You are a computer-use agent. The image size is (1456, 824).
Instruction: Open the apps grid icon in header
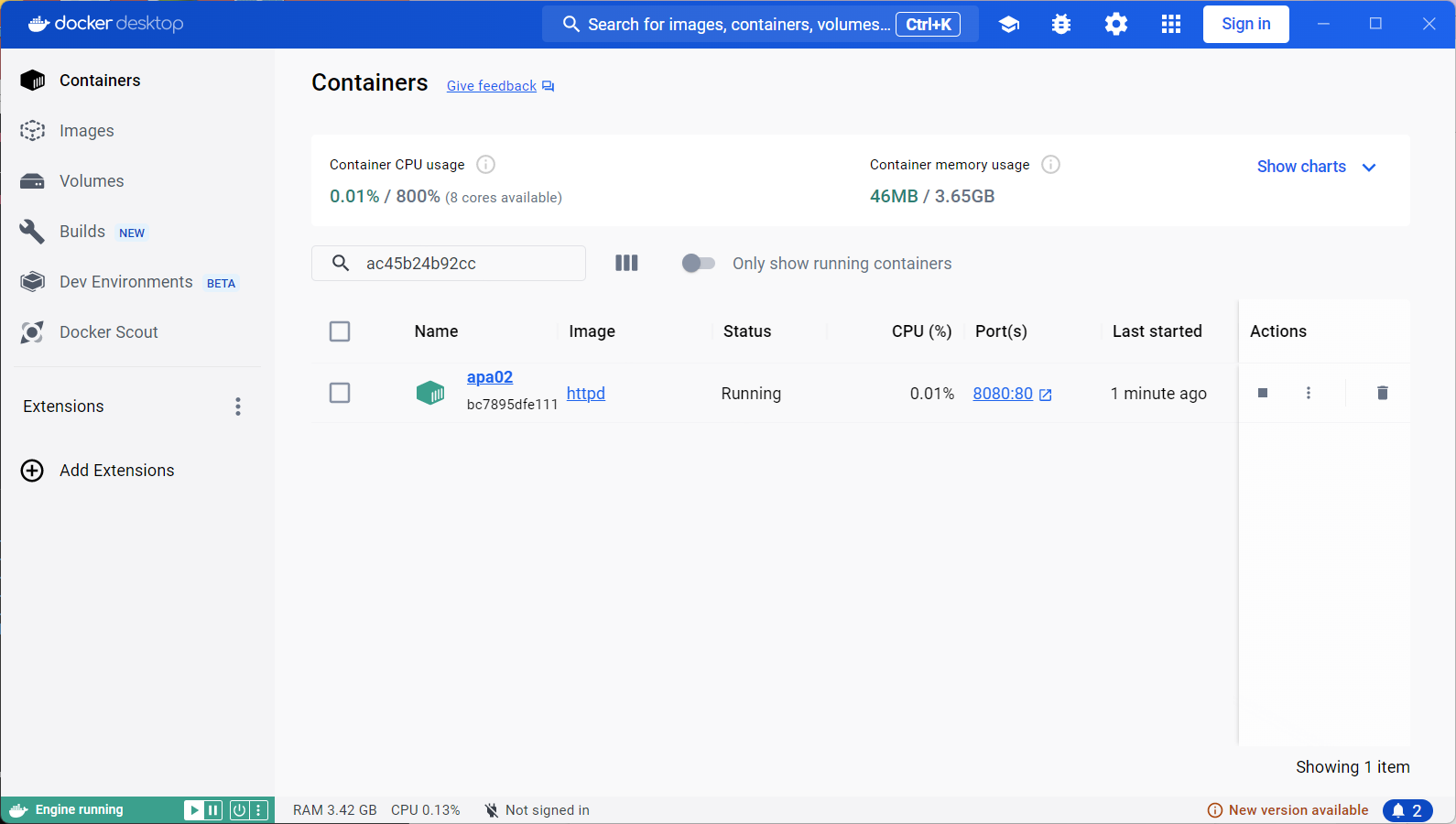[x=1171, y=25]
